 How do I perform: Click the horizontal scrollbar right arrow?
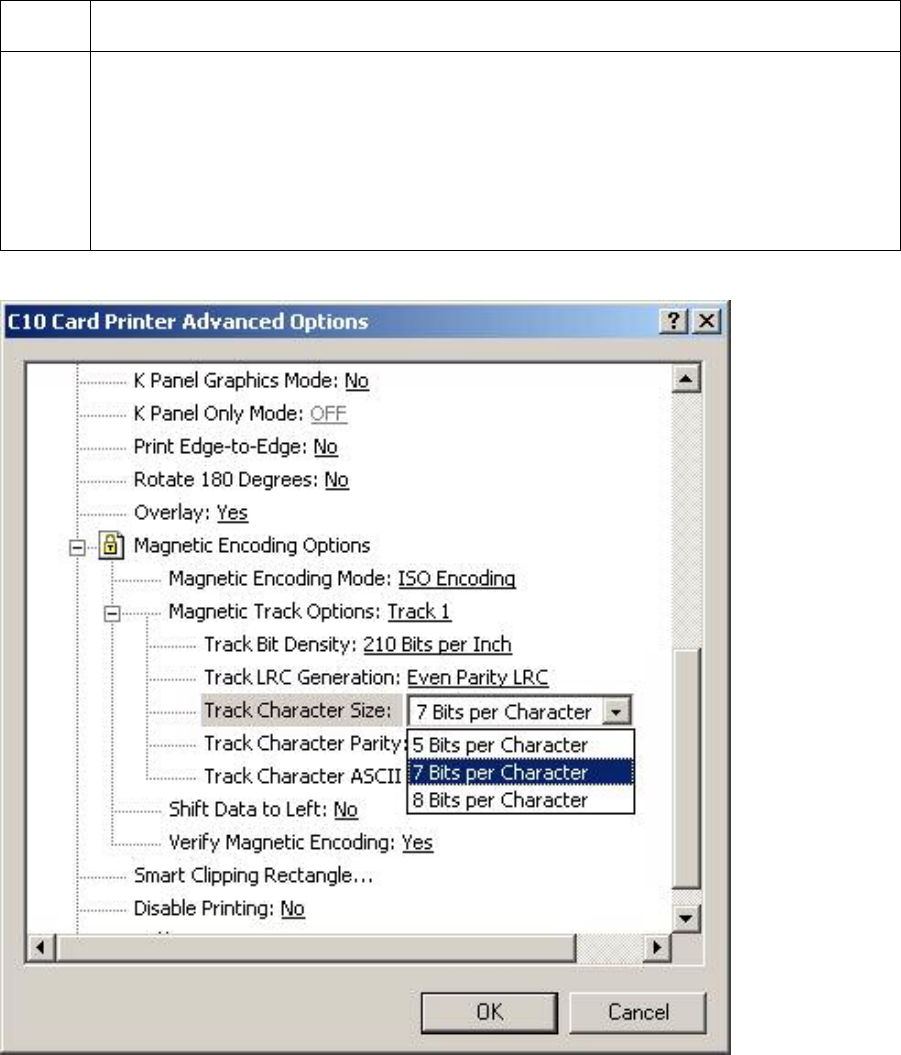point(657,947)
